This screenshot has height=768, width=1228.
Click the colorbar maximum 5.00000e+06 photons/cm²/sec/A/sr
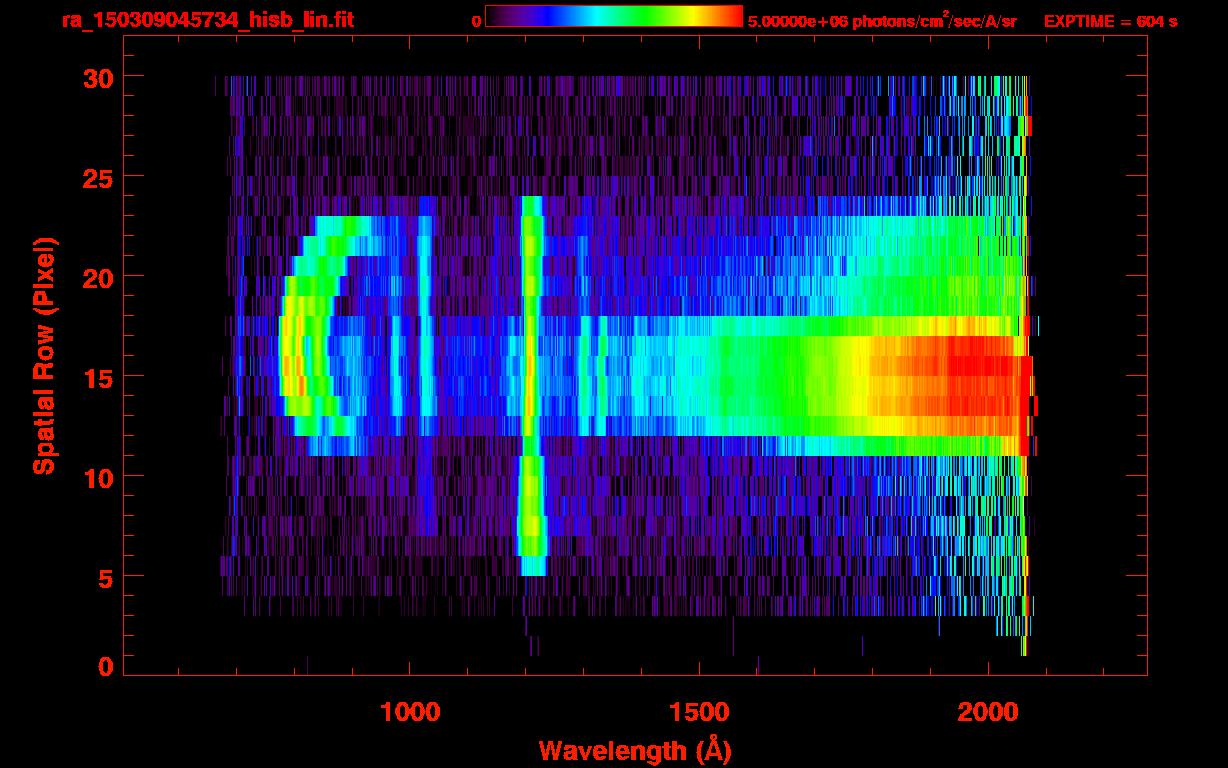pos(882,20)
